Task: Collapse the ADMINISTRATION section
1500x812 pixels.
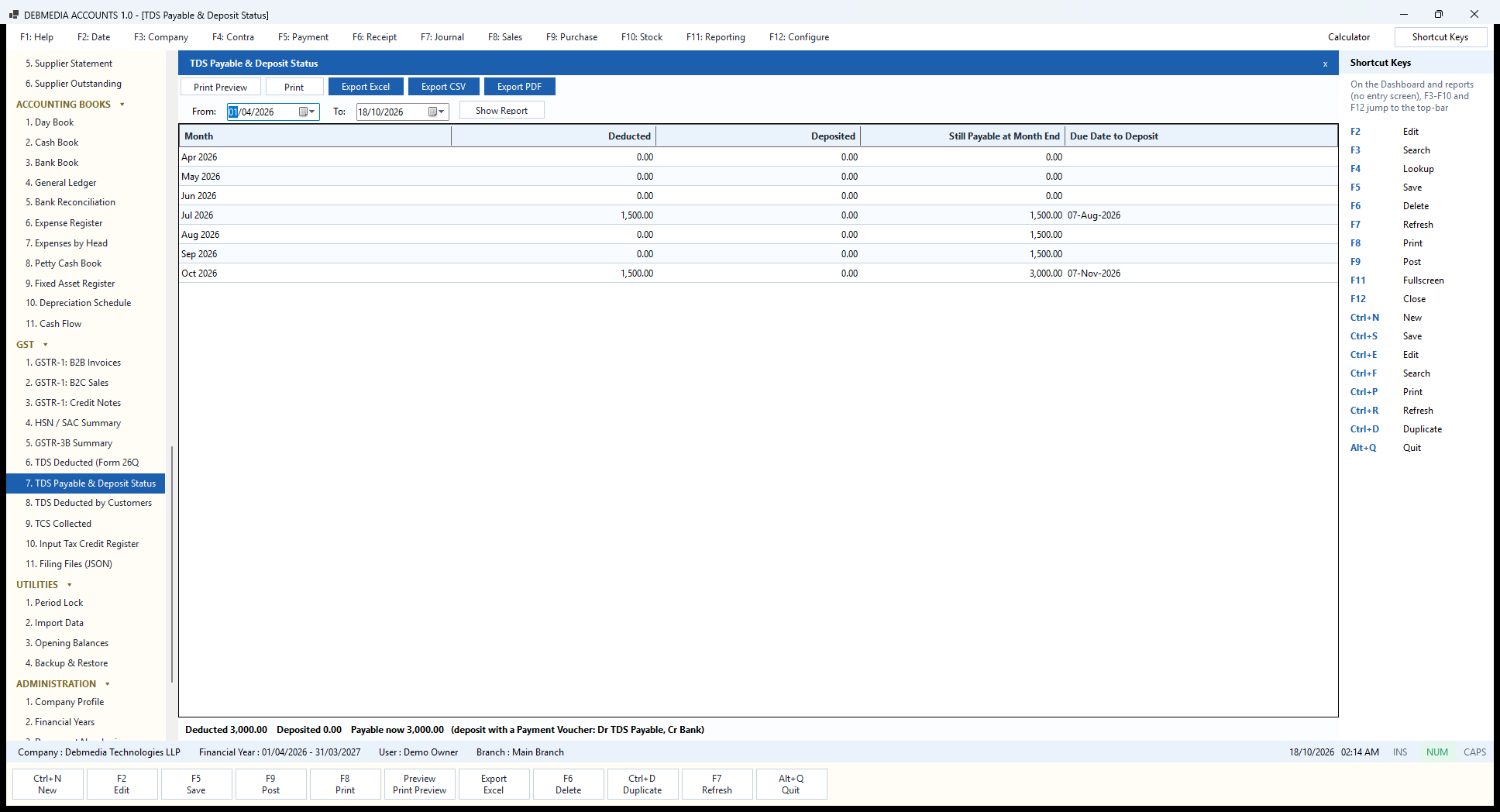Action: pyautogui.click(x=107, y=684)
